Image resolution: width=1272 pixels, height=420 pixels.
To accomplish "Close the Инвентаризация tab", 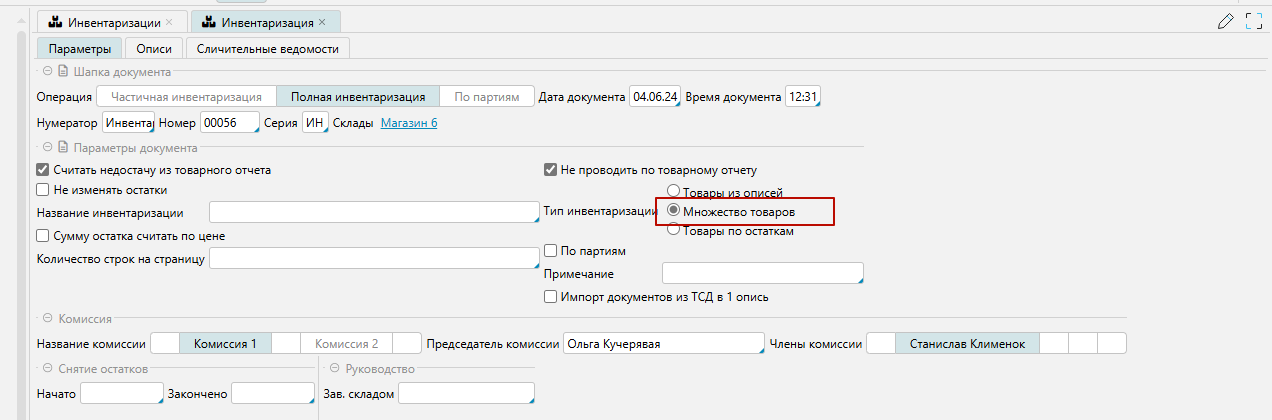I will (322, 21).
